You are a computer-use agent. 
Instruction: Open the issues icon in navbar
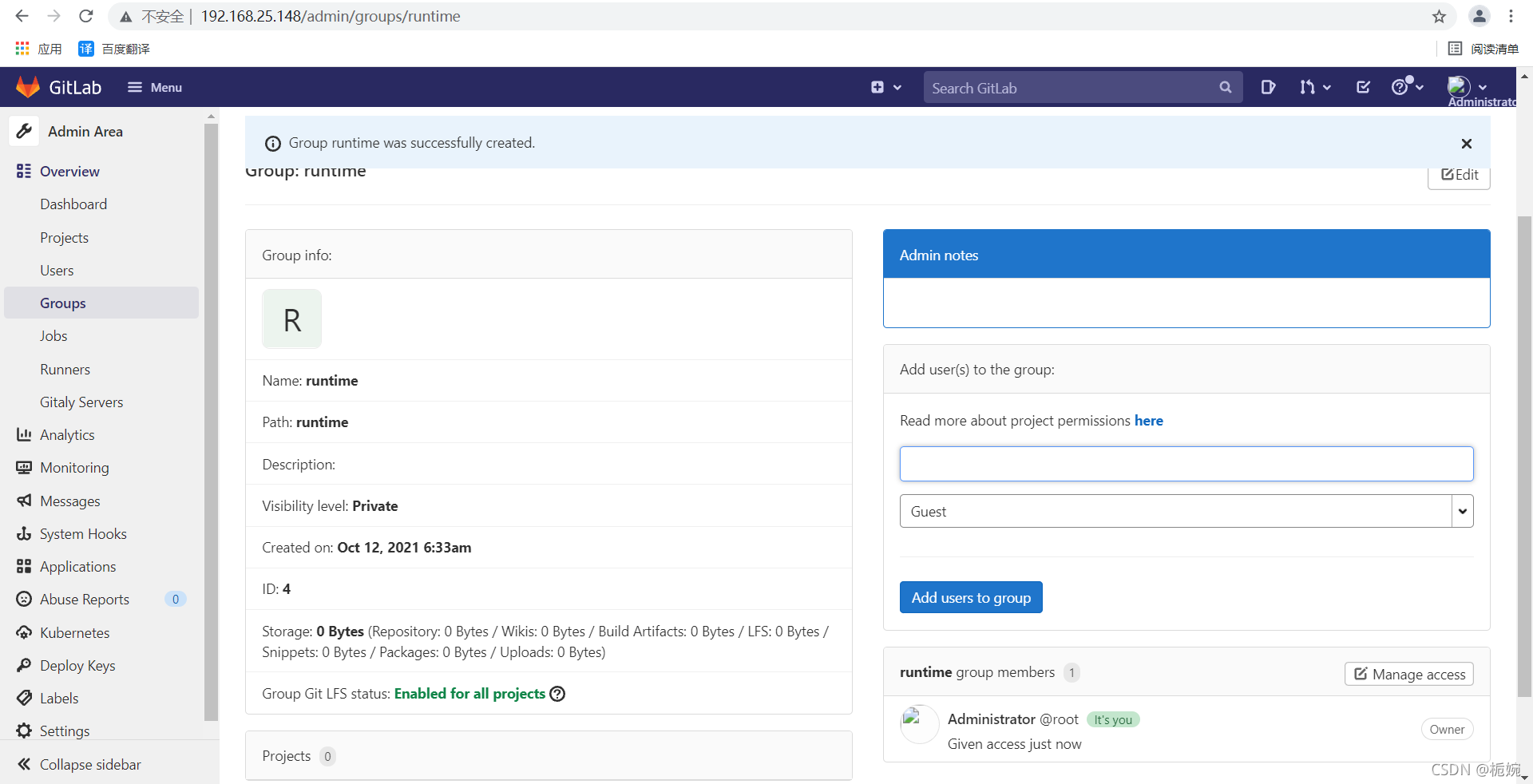point(1268,87)
